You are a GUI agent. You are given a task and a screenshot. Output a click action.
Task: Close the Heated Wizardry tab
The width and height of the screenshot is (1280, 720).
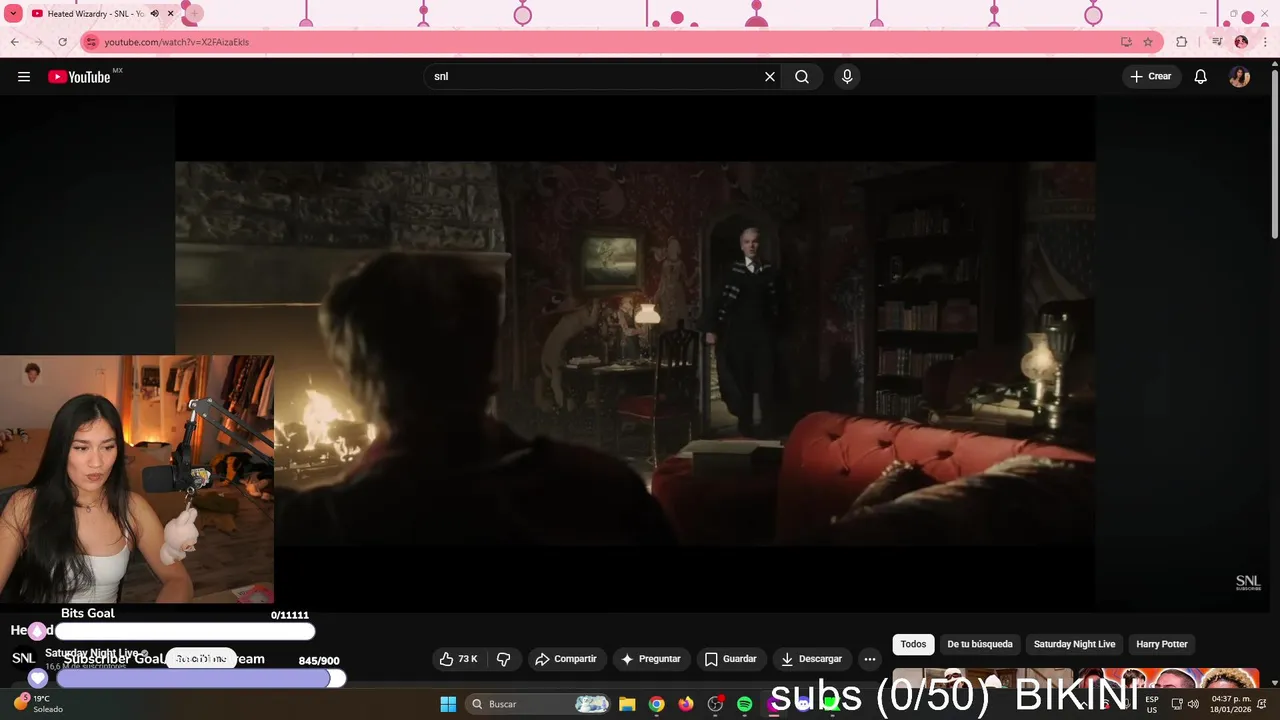coord(171,14)
